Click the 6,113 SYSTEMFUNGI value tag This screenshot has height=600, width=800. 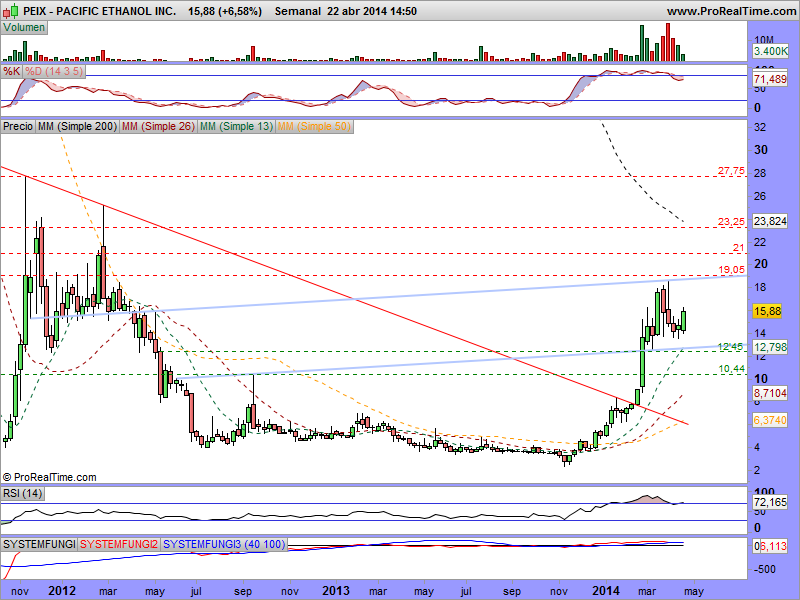[x=773, y=546]
